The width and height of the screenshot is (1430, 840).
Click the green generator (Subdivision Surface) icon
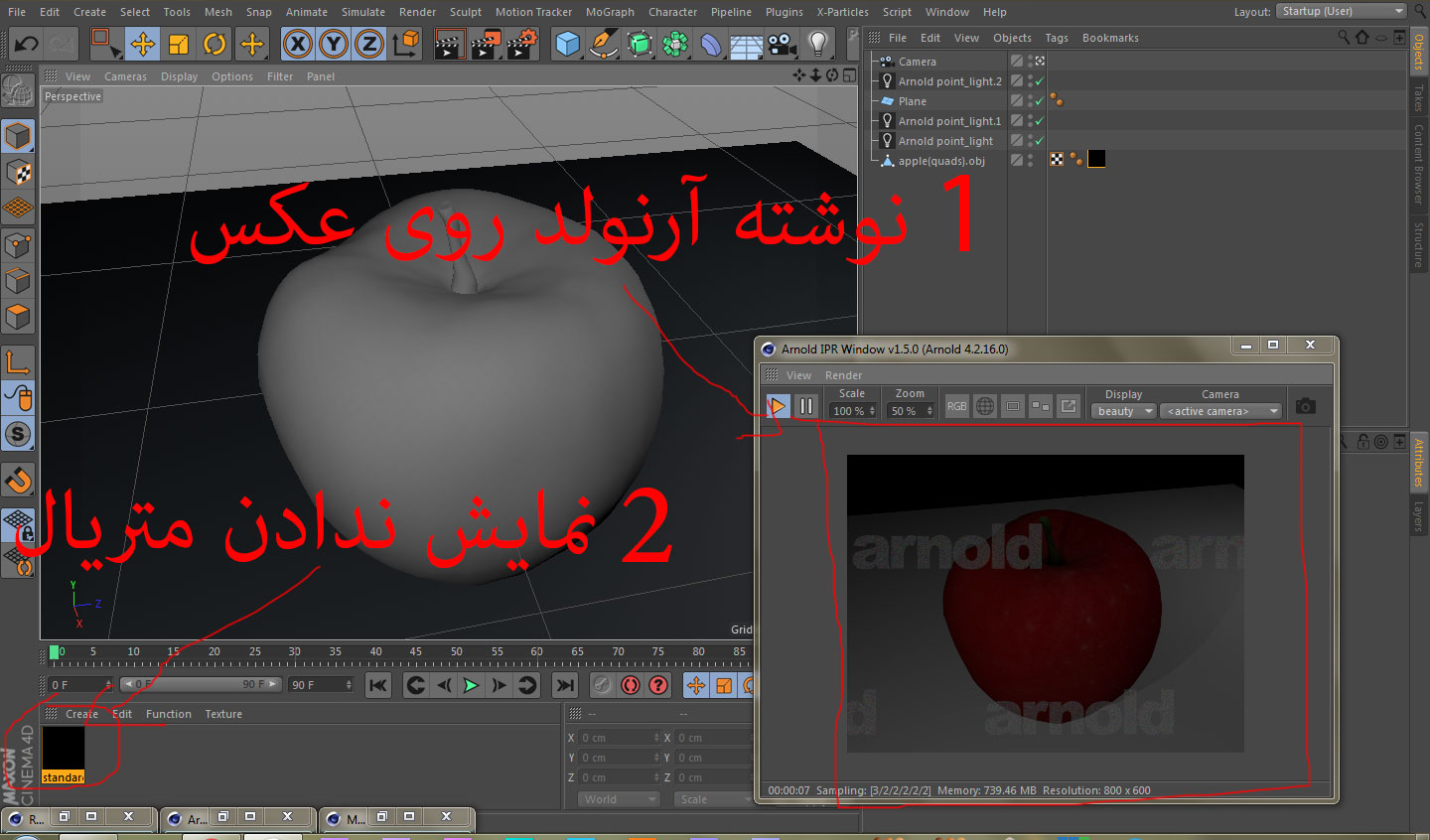[640, 44]
